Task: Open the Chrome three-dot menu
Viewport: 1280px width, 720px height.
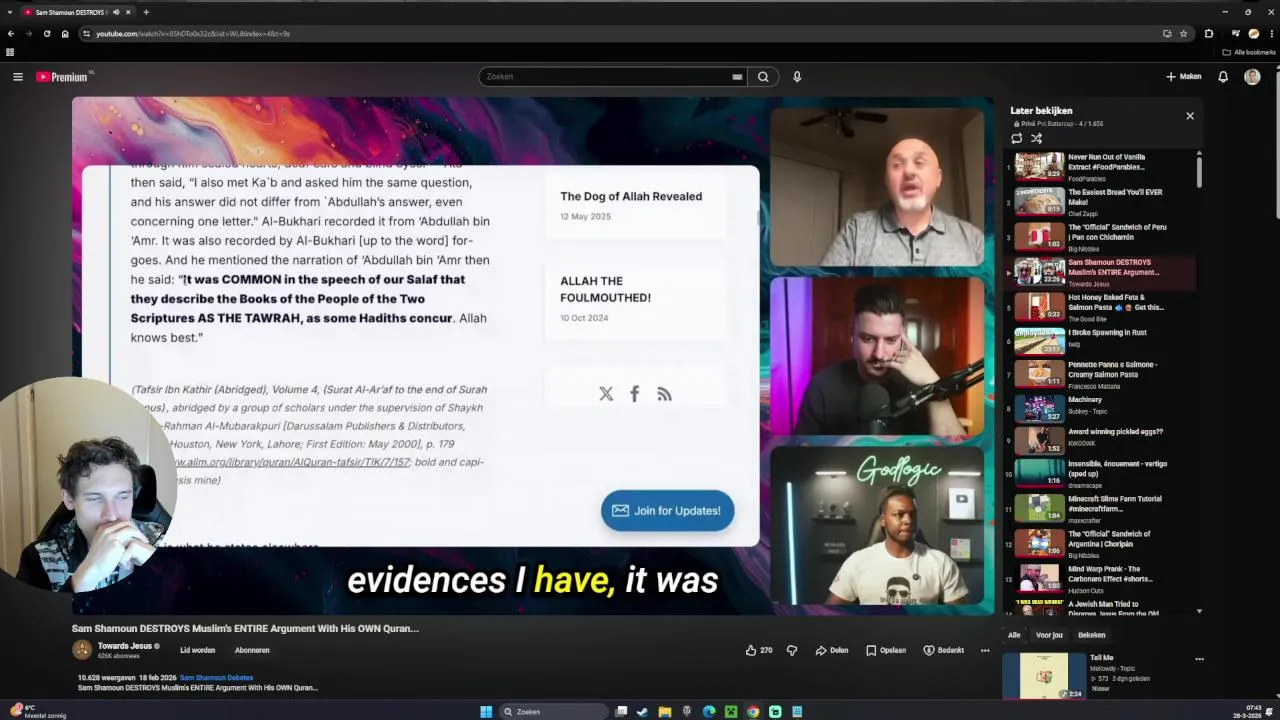Action: pyautogui.click(x=1271, y=34)
